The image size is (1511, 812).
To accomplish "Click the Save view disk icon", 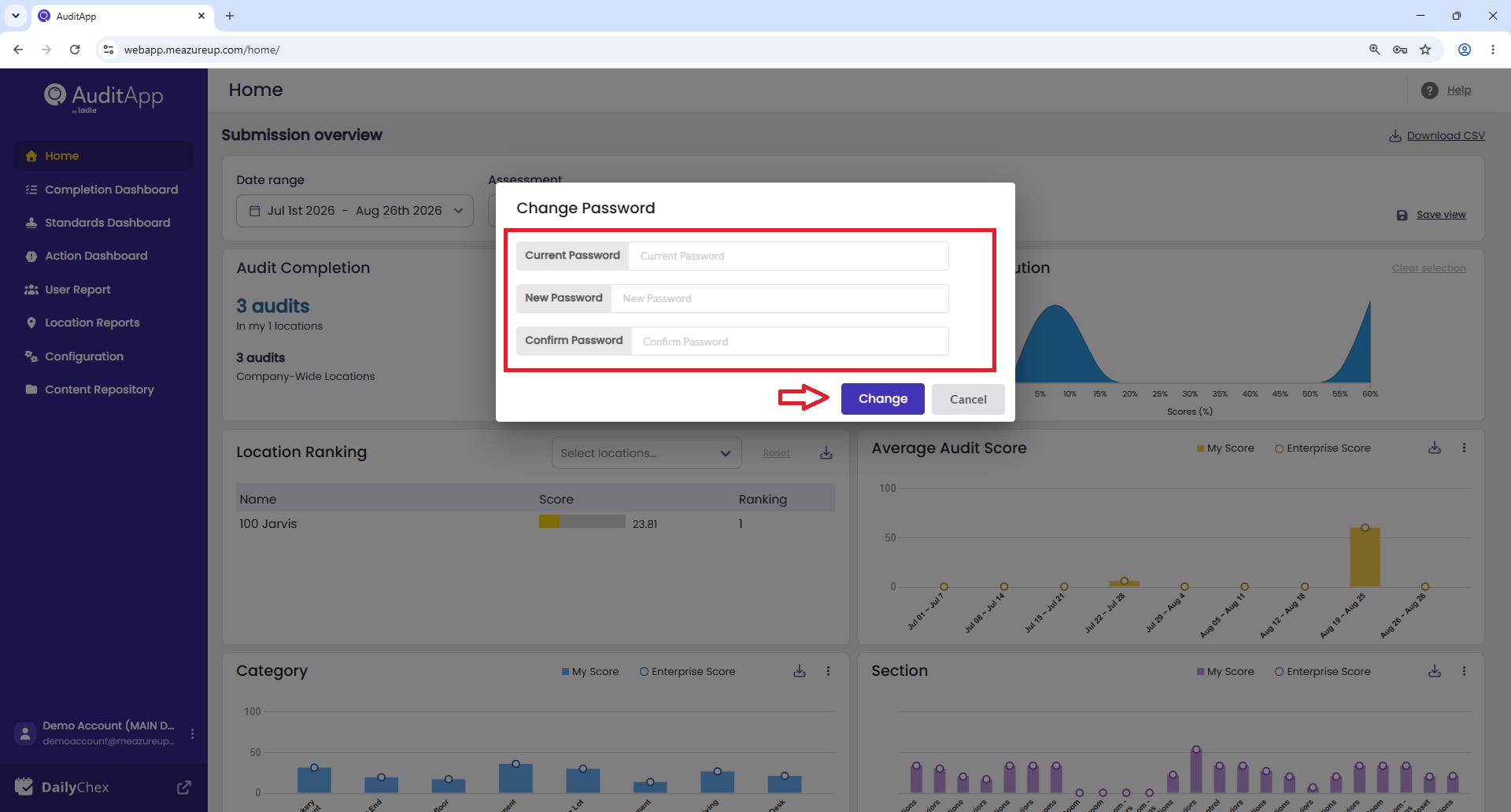I will [1402, 215].
